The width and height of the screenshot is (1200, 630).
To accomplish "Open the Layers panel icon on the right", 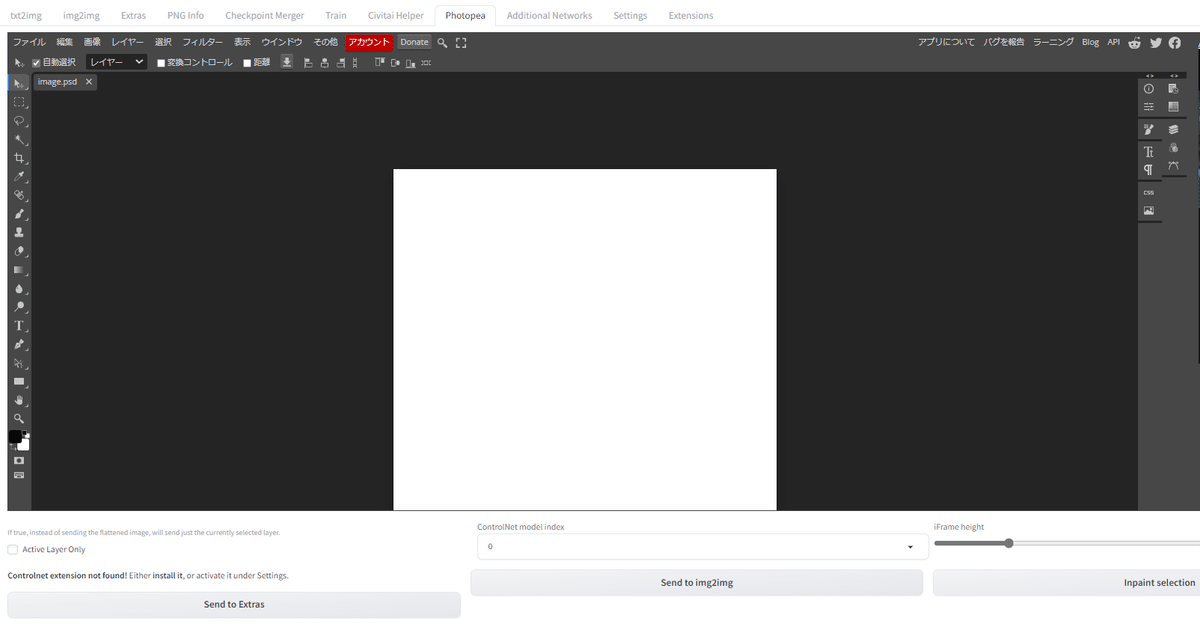I will [x=1172, y=128].
